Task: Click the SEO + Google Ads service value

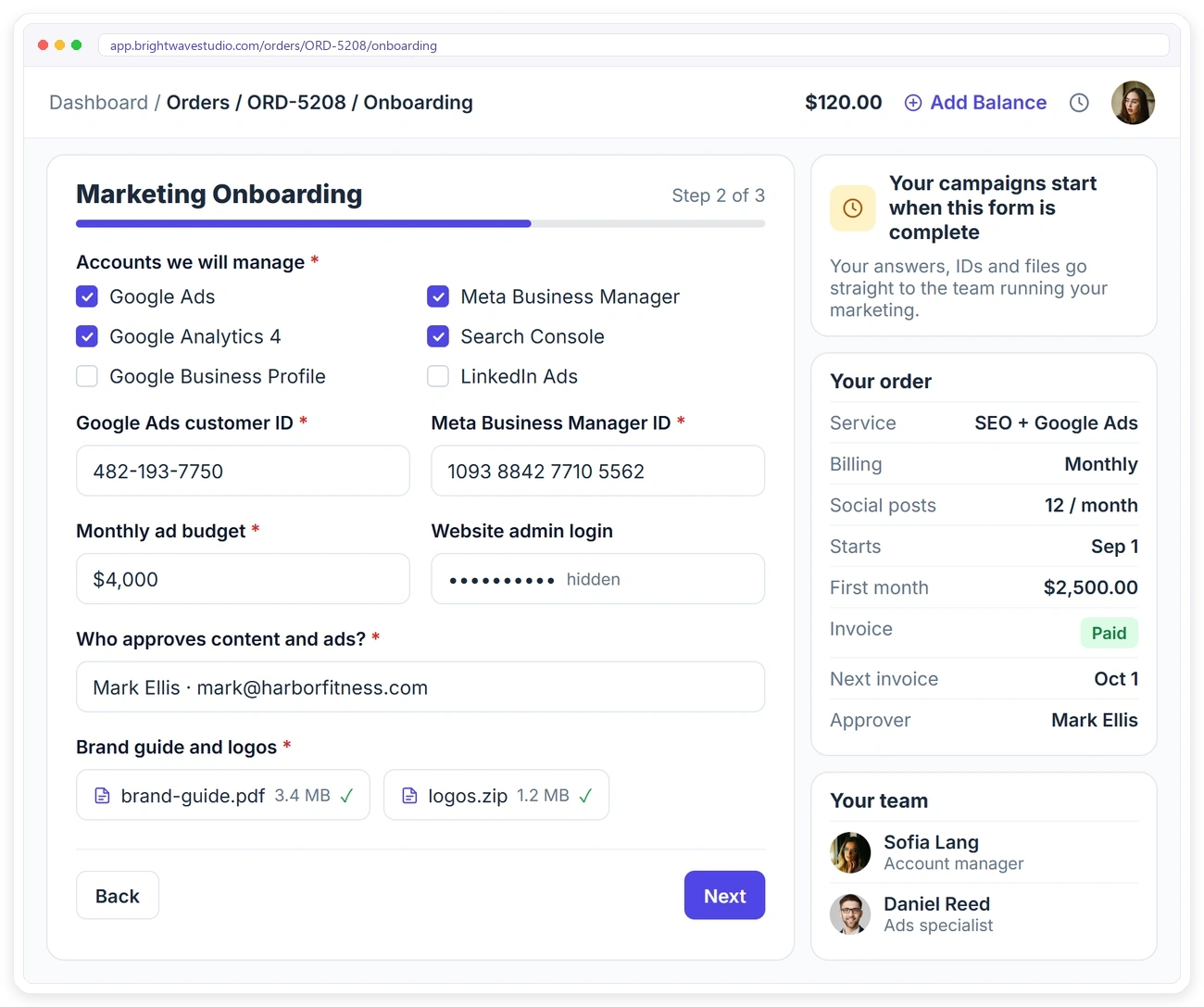Action: pos(1056,423)
